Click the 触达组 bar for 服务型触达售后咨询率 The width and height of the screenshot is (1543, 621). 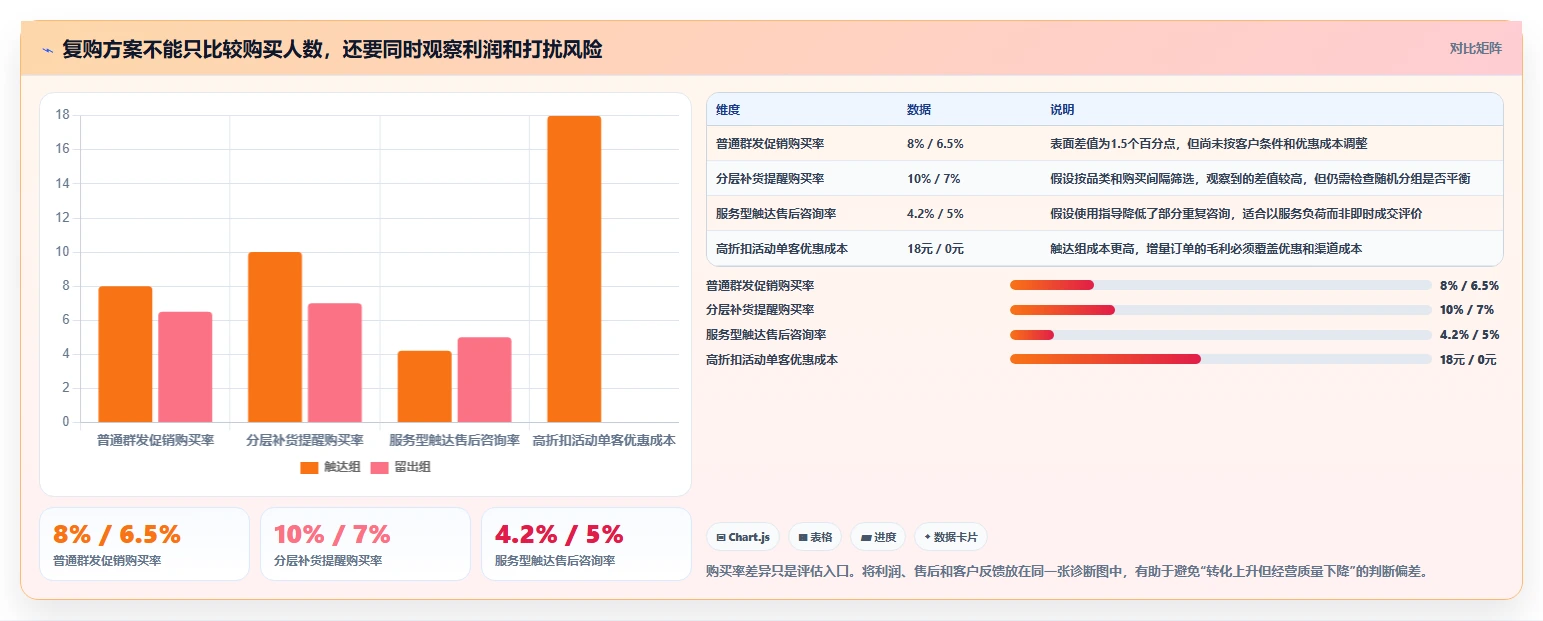coord(424,386)
